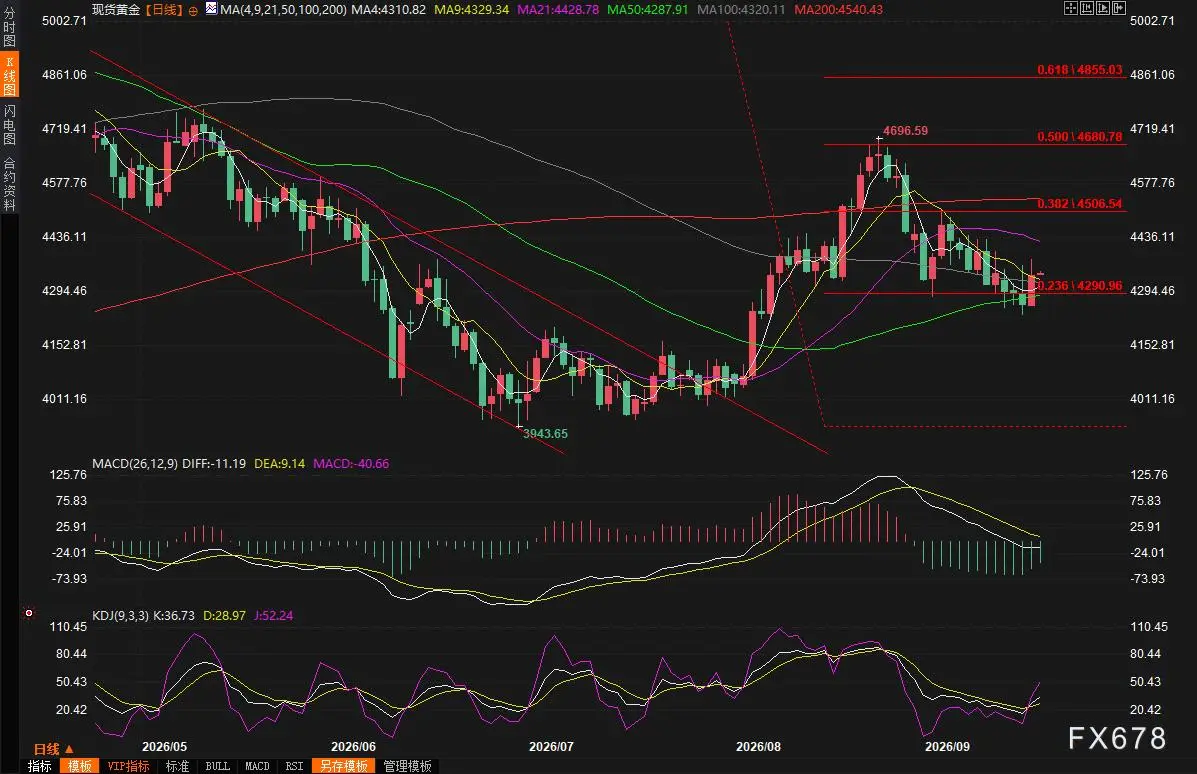This screenshot has width=1197, height=774.
Task: Switch to the 分时图 side tab
Action: [9, 28]
